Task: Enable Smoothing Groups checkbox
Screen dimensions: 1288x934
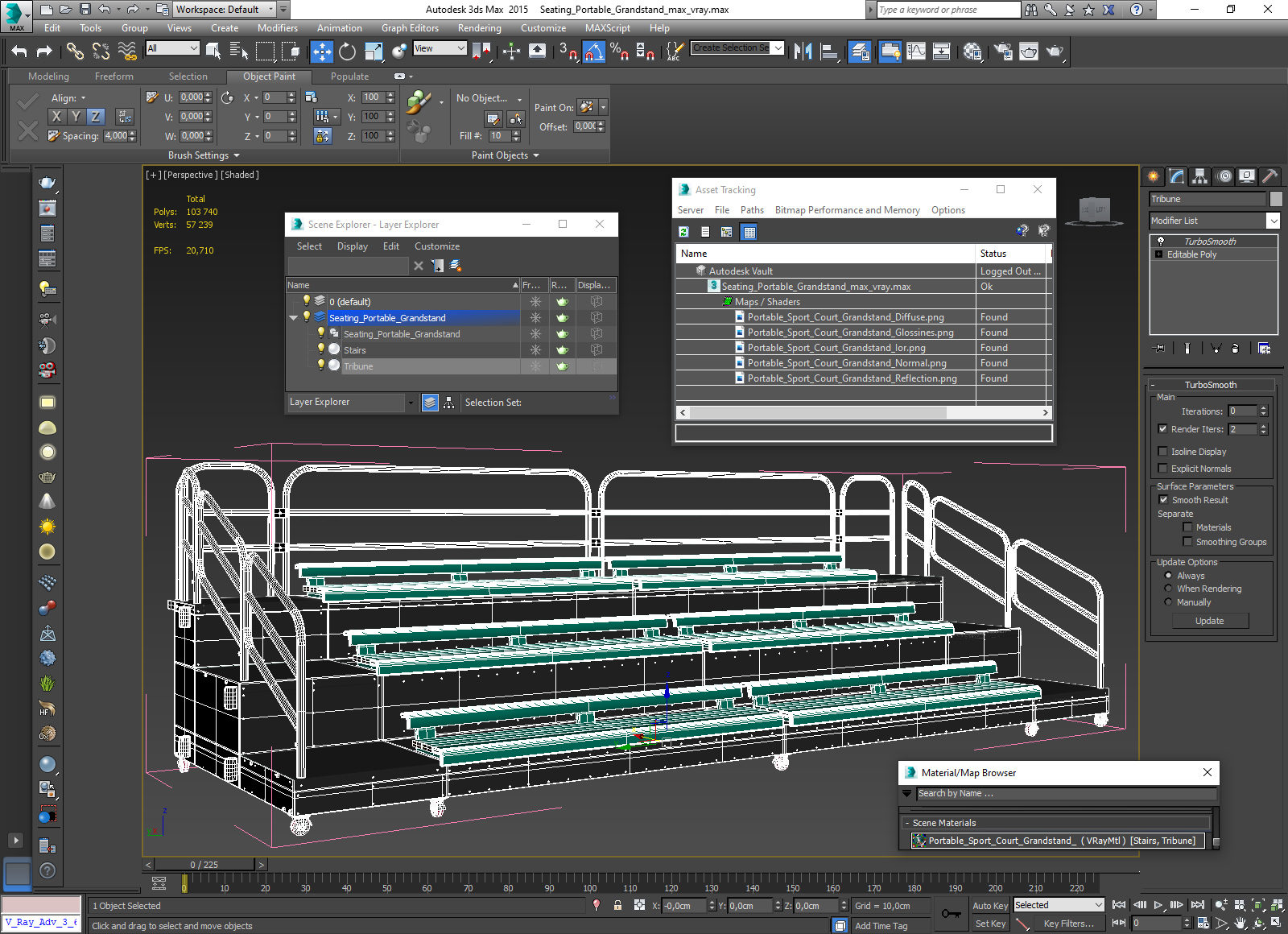Action: (x=1187, y=542)
